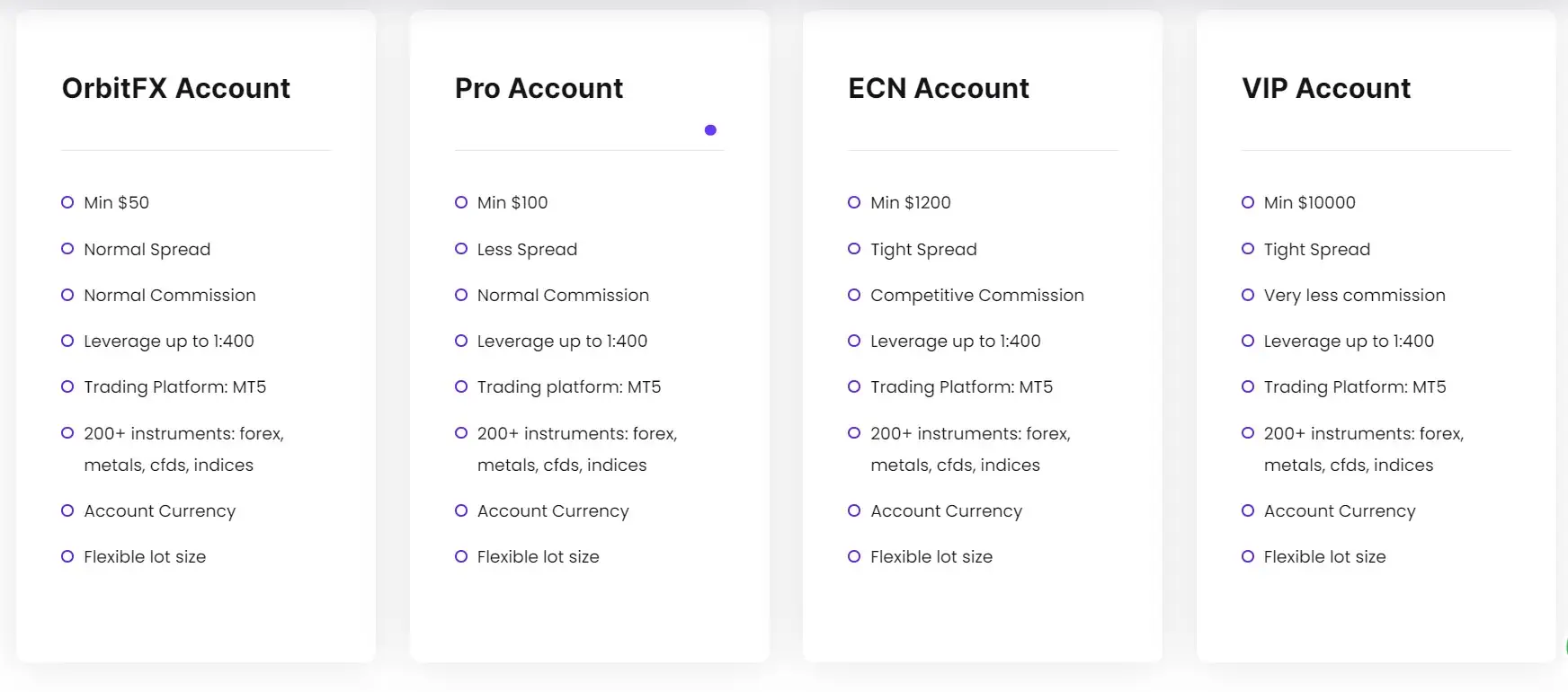1568x692 pixels.
Task: Click the purple dot in Pro Account card
Action: (x=710, y=130)
